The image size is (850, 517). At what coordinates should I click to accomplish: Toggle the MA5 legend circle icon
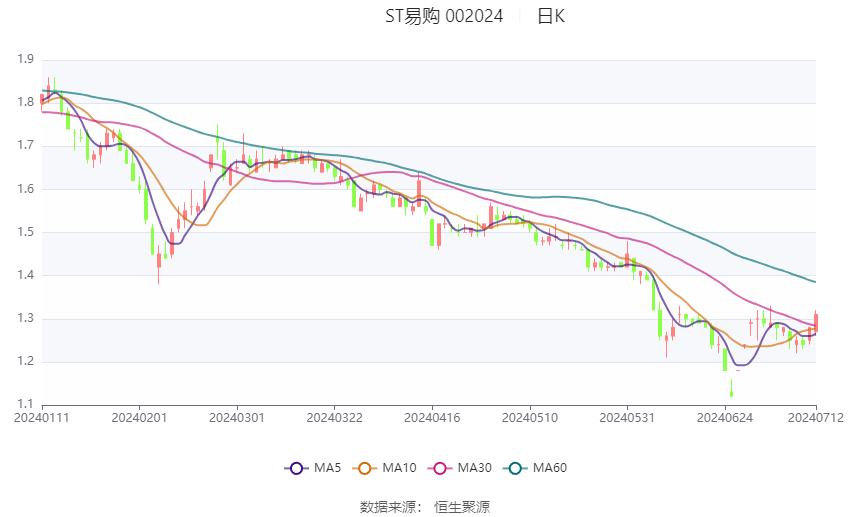(296, 468)
